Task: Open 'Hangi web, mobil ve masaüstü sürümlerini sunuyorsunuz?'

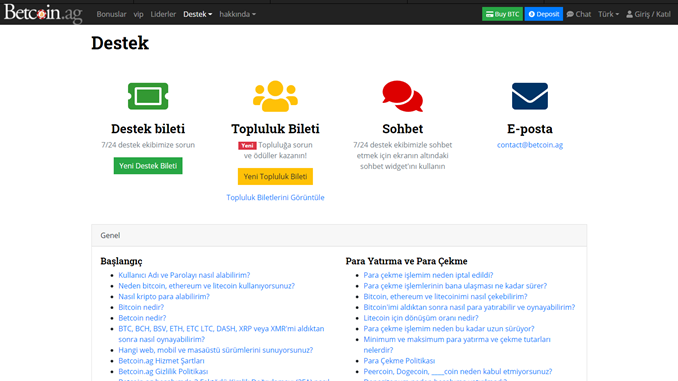Action: [216, 350]
